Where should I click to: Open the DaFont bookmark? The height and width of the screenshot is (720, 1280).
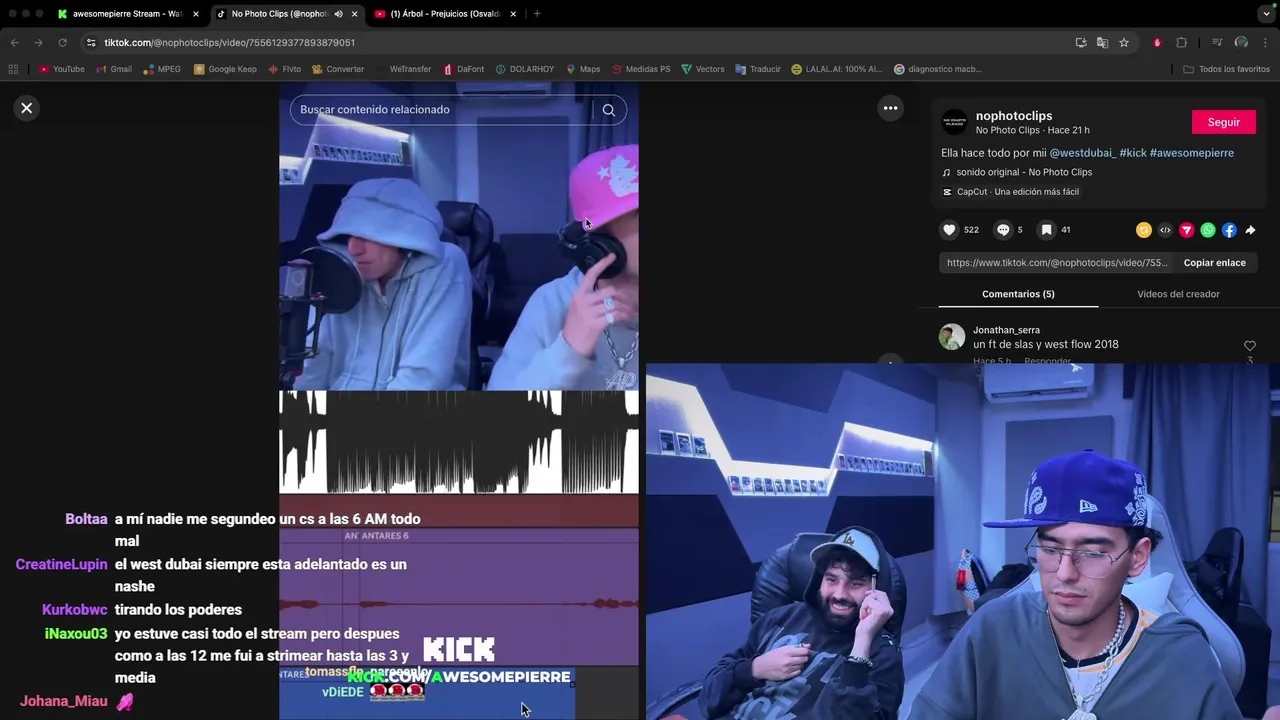click(x=464, y=69)
